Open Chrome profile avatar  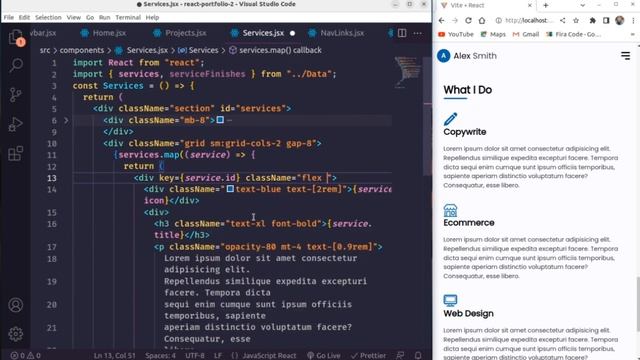click(620, 20)
